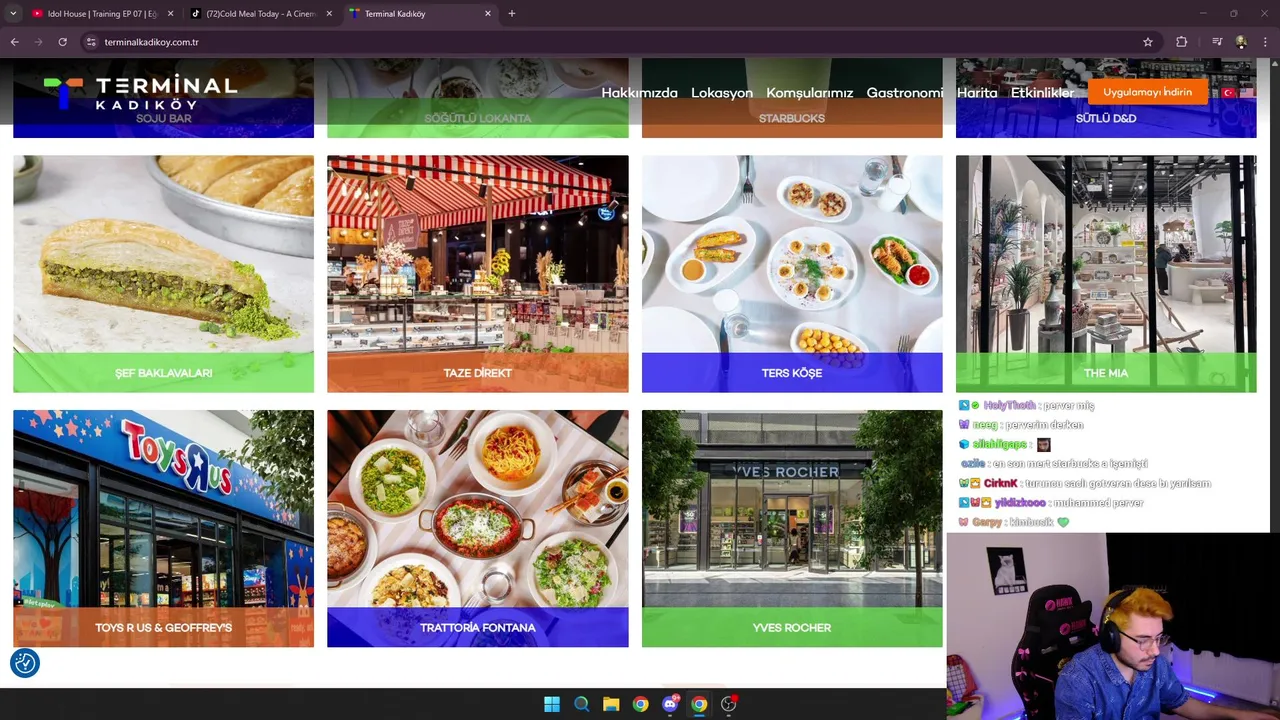The height and width of the screenshot is (720, 1280).
Task: Open OBS Studio from the taskbar
Action: (728, 704)
